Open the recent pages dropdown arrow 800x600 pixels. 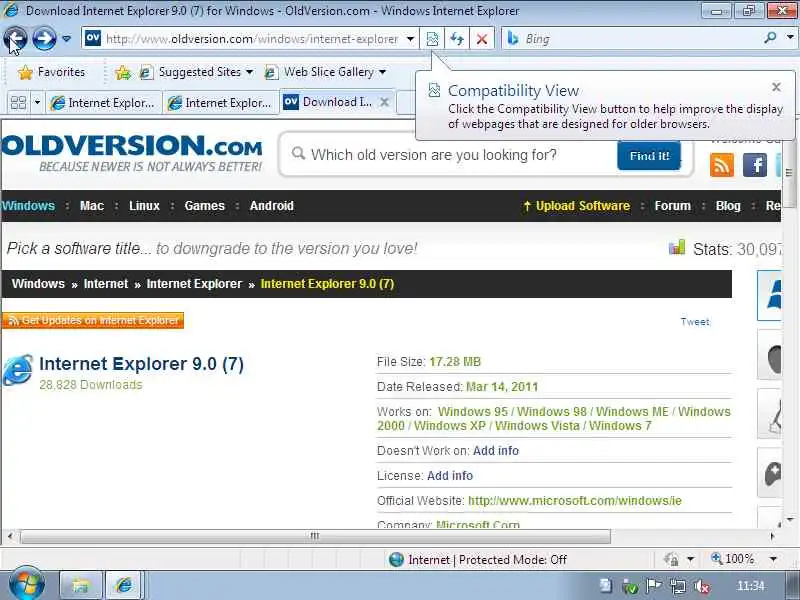tap(66, 39)
